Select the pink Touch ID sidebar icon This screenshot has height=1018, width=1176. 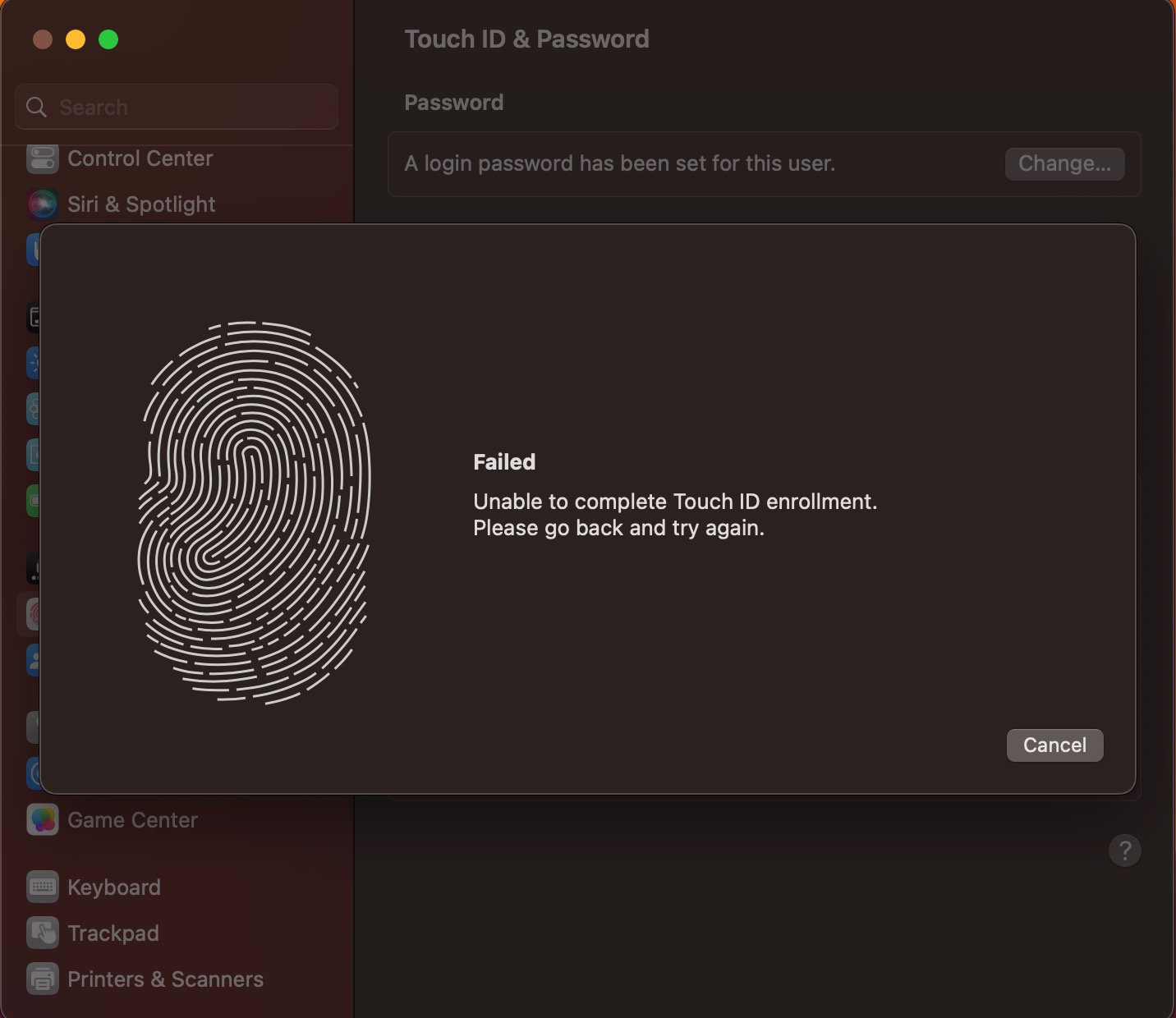33,613
